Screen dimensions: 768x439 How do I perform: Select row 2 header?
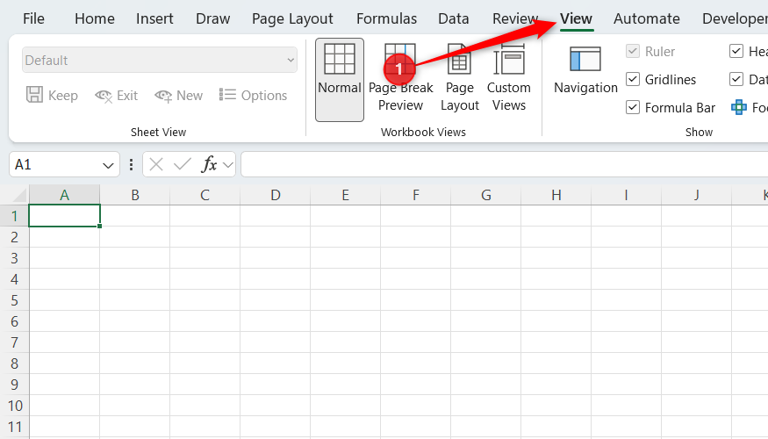(14, 237)
